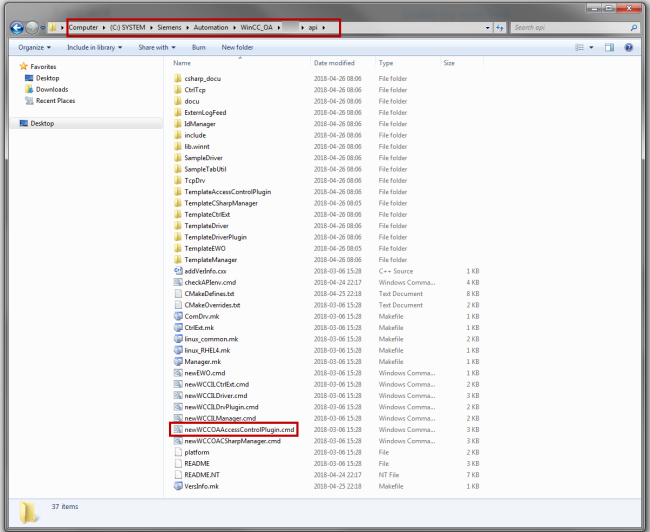Screen dimensions: 650x532
Task: Open the Include in library dropdown
Action: tap(93, 47)
